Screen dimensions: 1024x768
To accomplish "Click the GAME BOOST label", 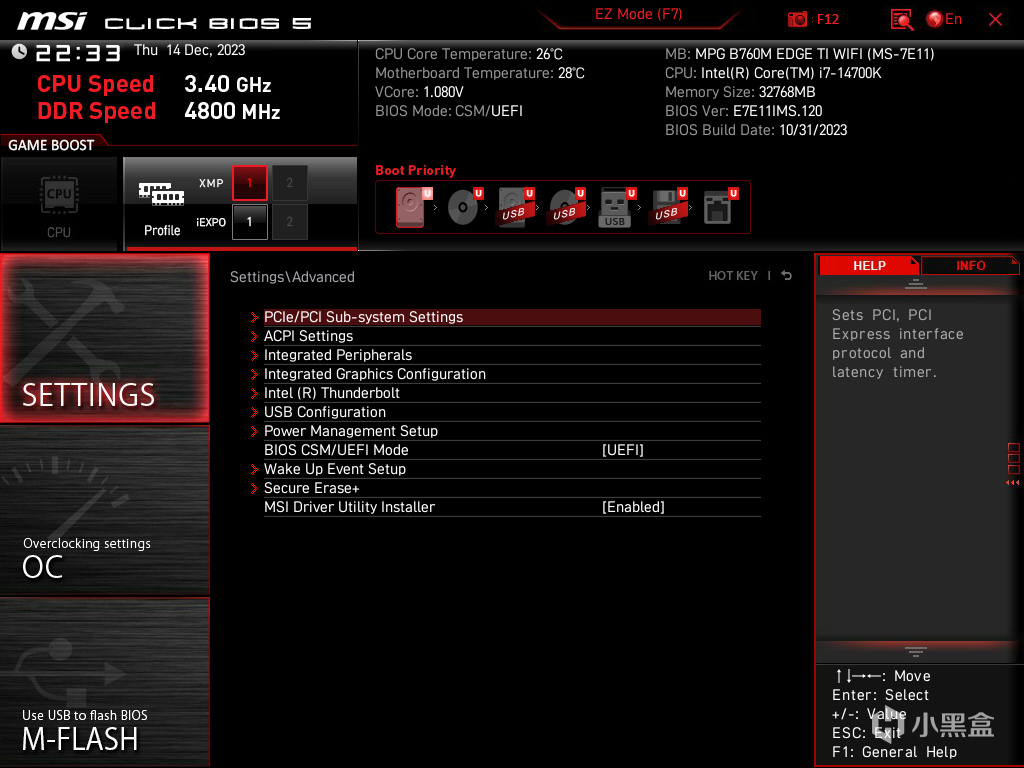I will pyautogui.click(x=51, y=145).
